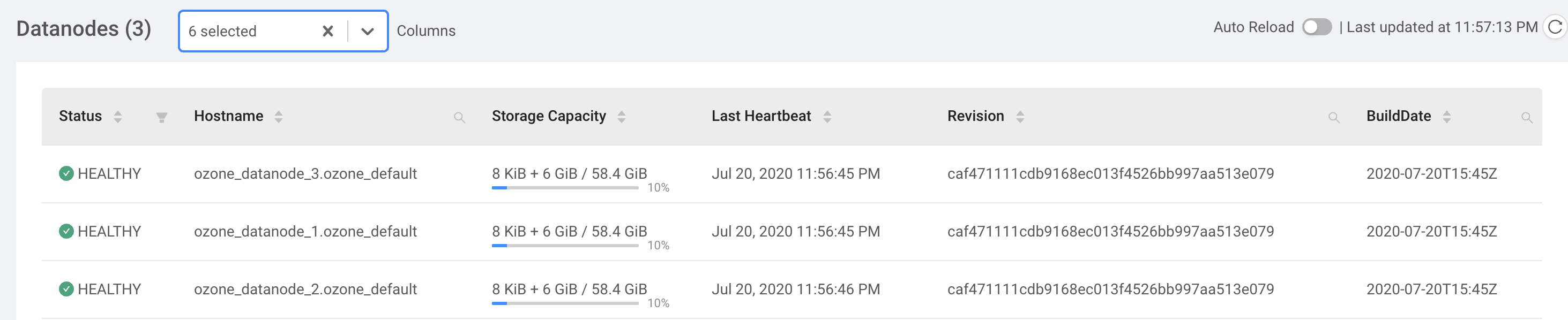Sort by Status column arrows
The width and height of the screenshot is (1568, 320).
pyautogui.click(x=118, y=117)
